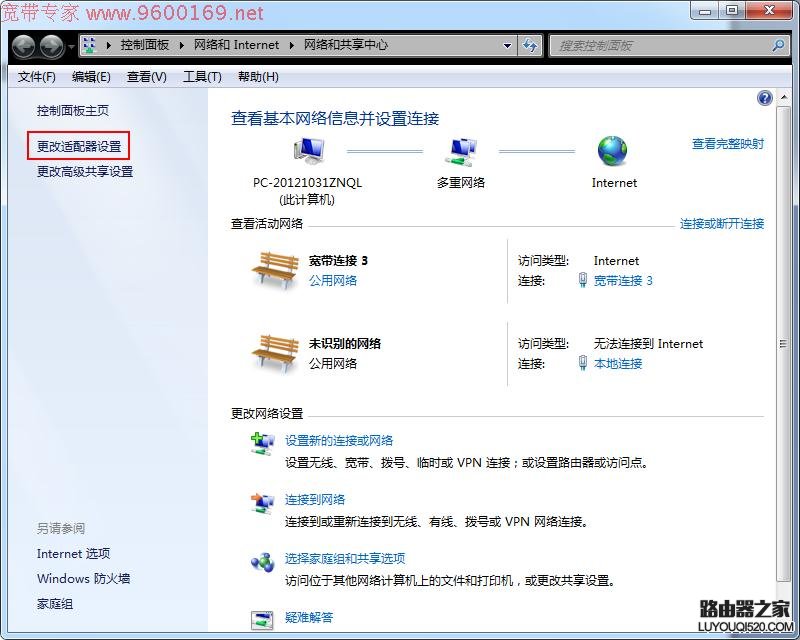Open the 工具(T) menu

click(203, 76)
